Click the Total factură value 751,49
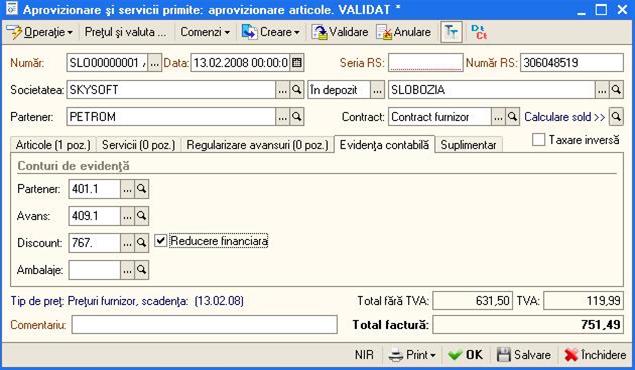 tap(528, 325)
